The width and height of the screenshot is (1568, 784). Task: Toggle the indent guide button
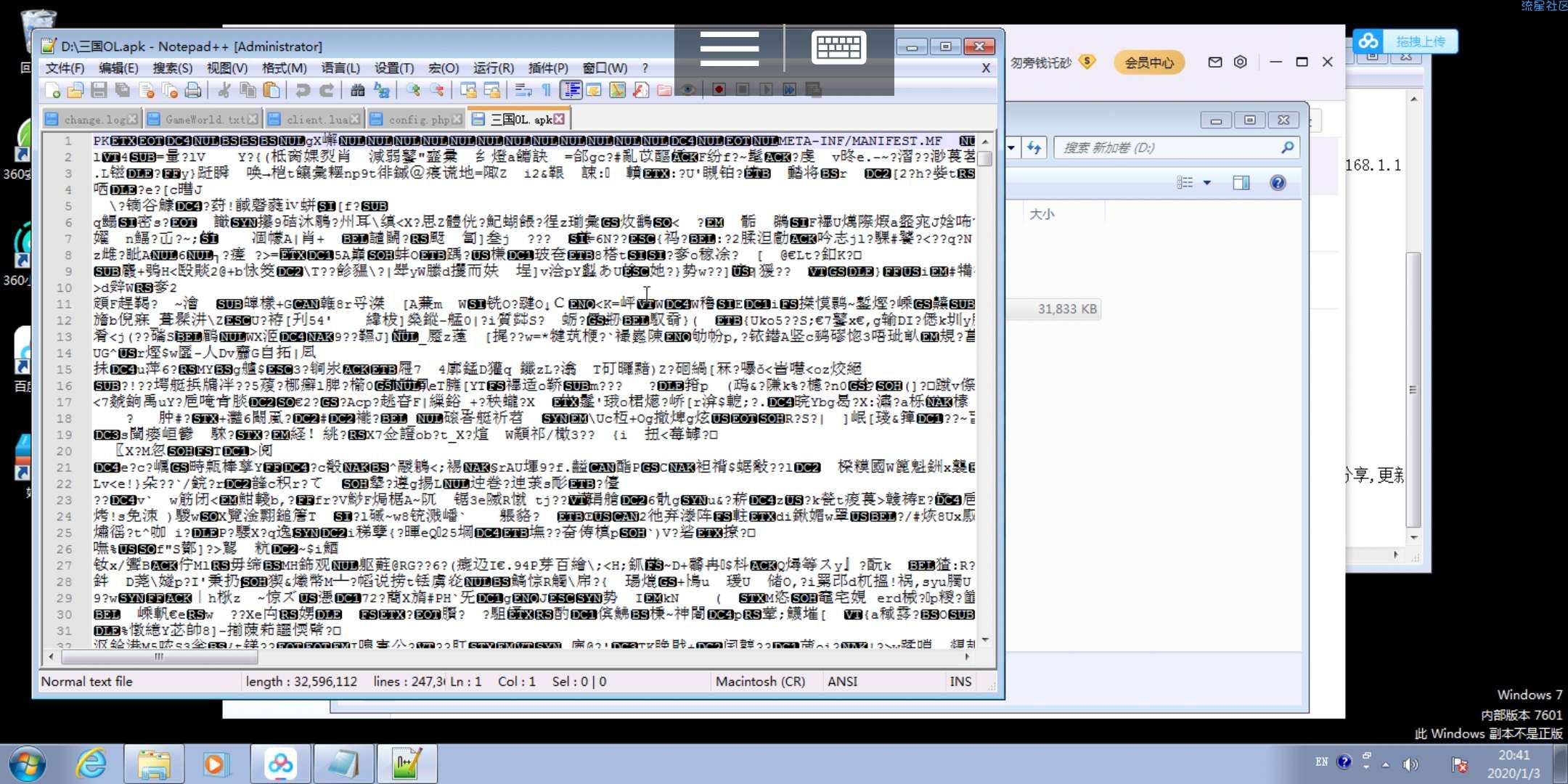[x=571, y=90]
